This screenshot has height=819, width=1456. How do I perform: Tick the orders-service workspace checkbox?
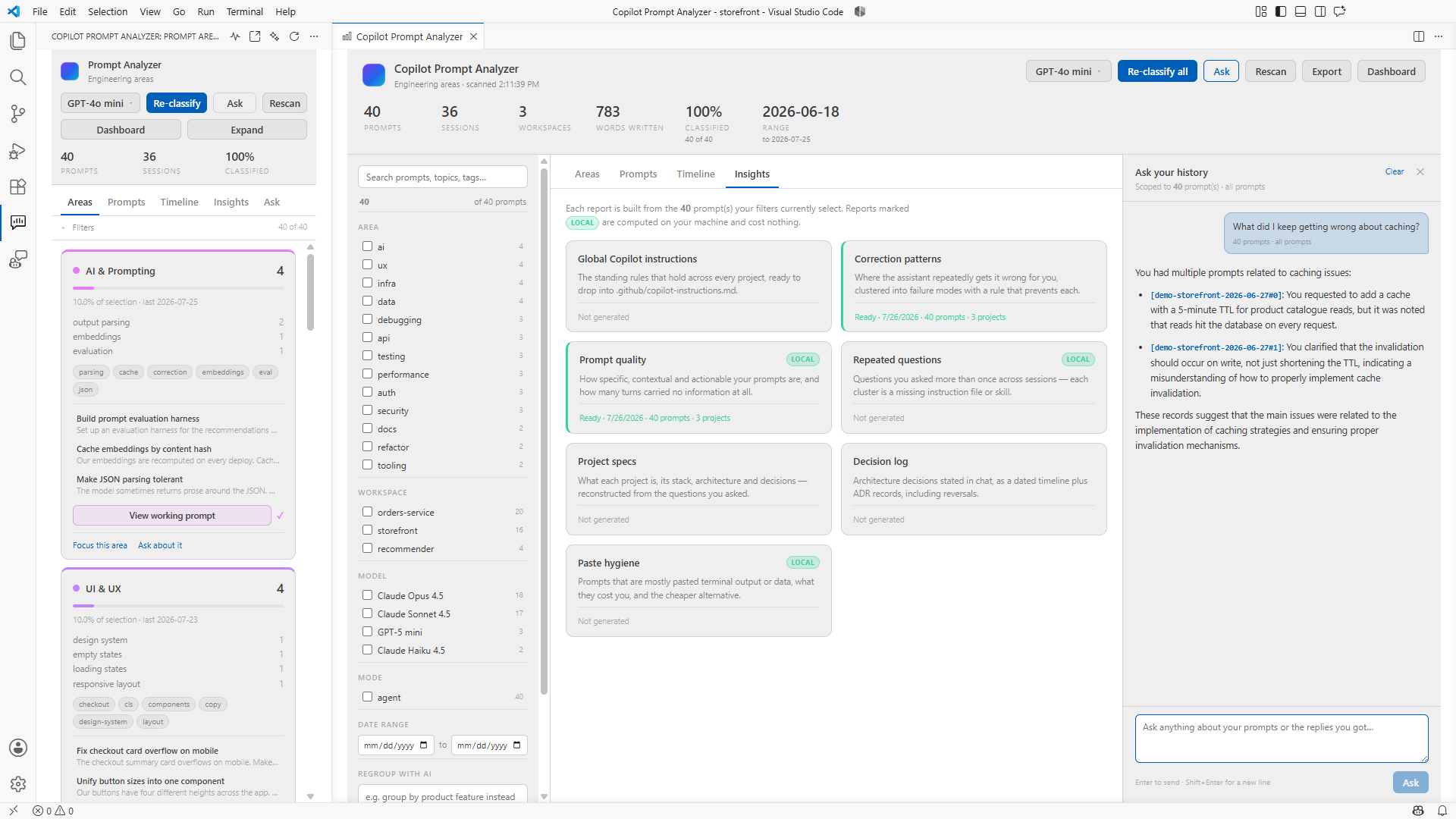click(368, 512)
